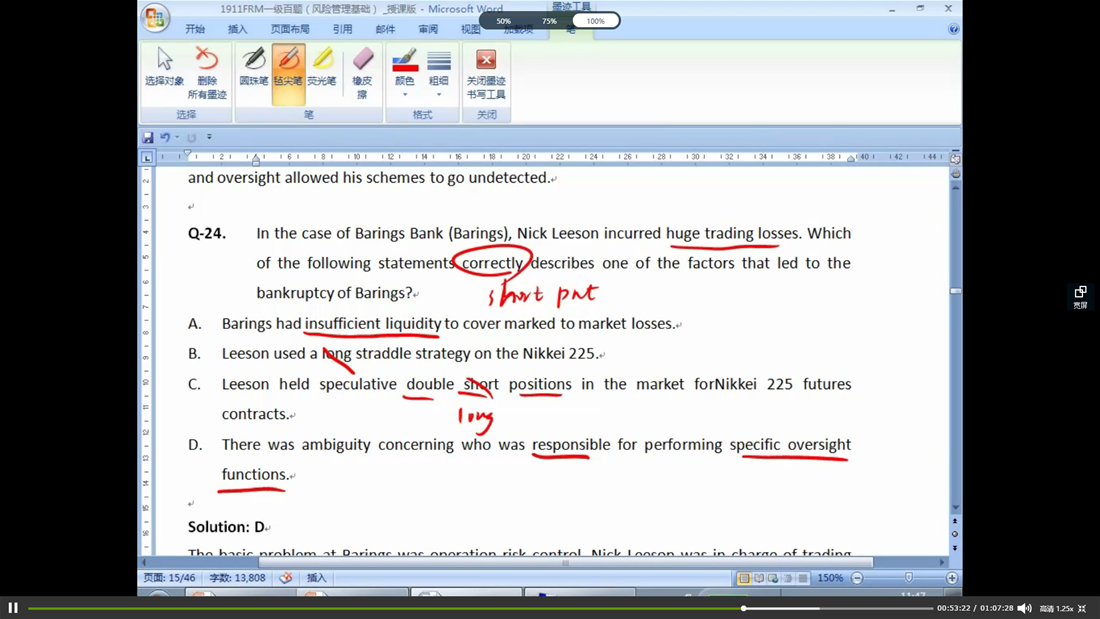Open the 审阅 Review tab
This screenshot has height=619, width=1100.
click(428, 29)
